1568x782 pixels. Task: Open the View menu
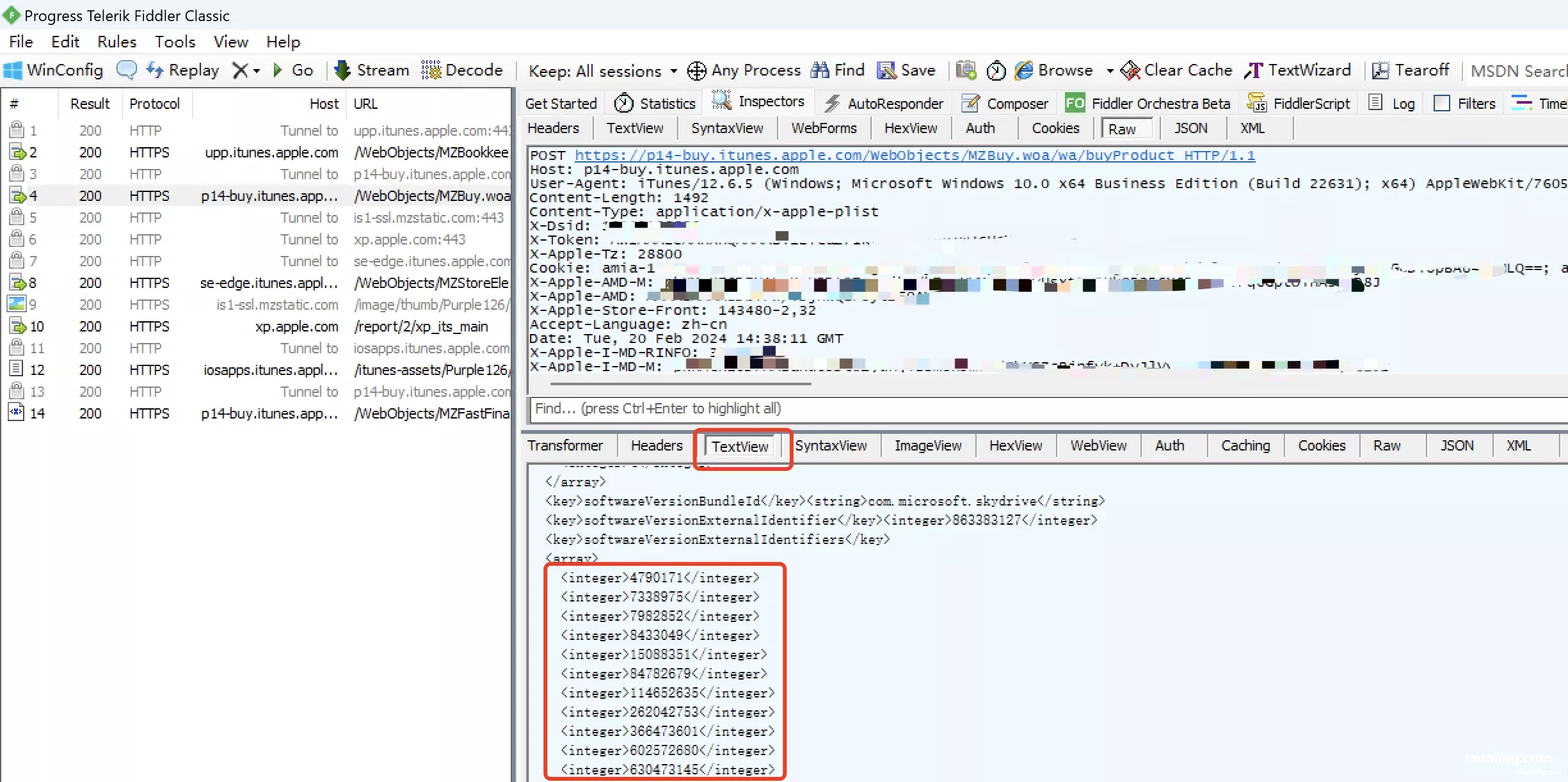pos(231,42)
